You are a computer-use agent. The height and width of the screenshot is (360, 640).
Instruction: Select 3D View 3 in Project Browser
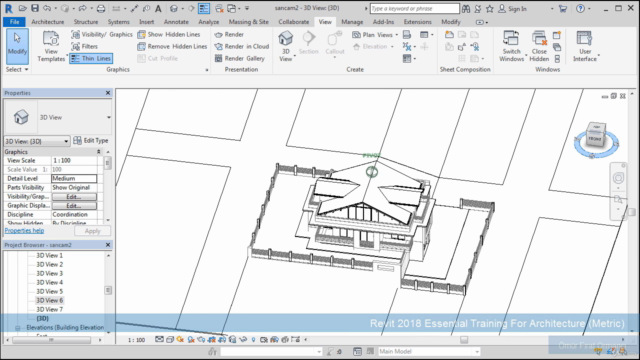[50, 273]
